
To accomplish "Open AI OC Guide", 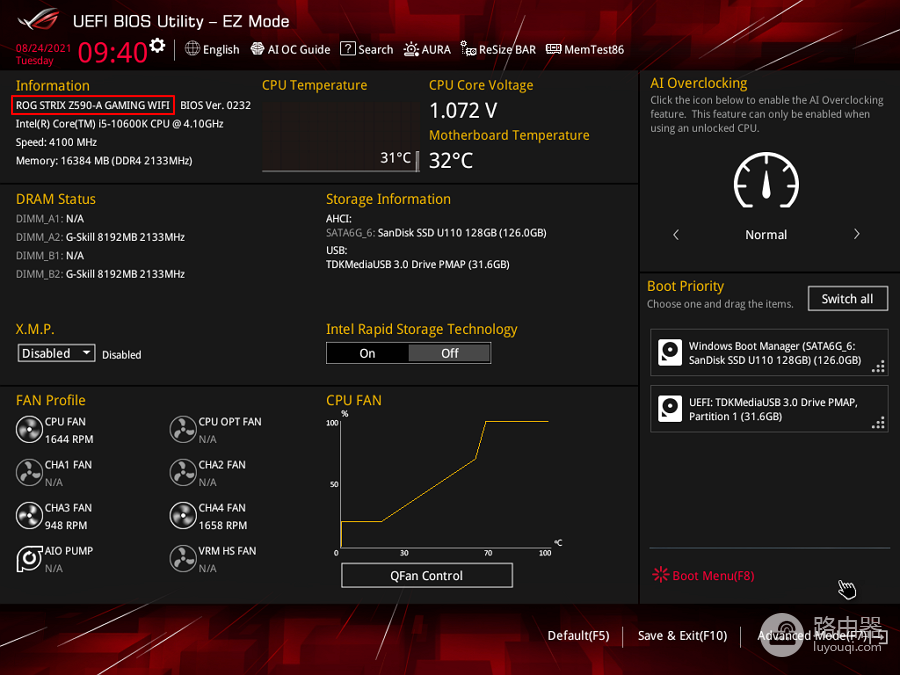I will [290, 49].
